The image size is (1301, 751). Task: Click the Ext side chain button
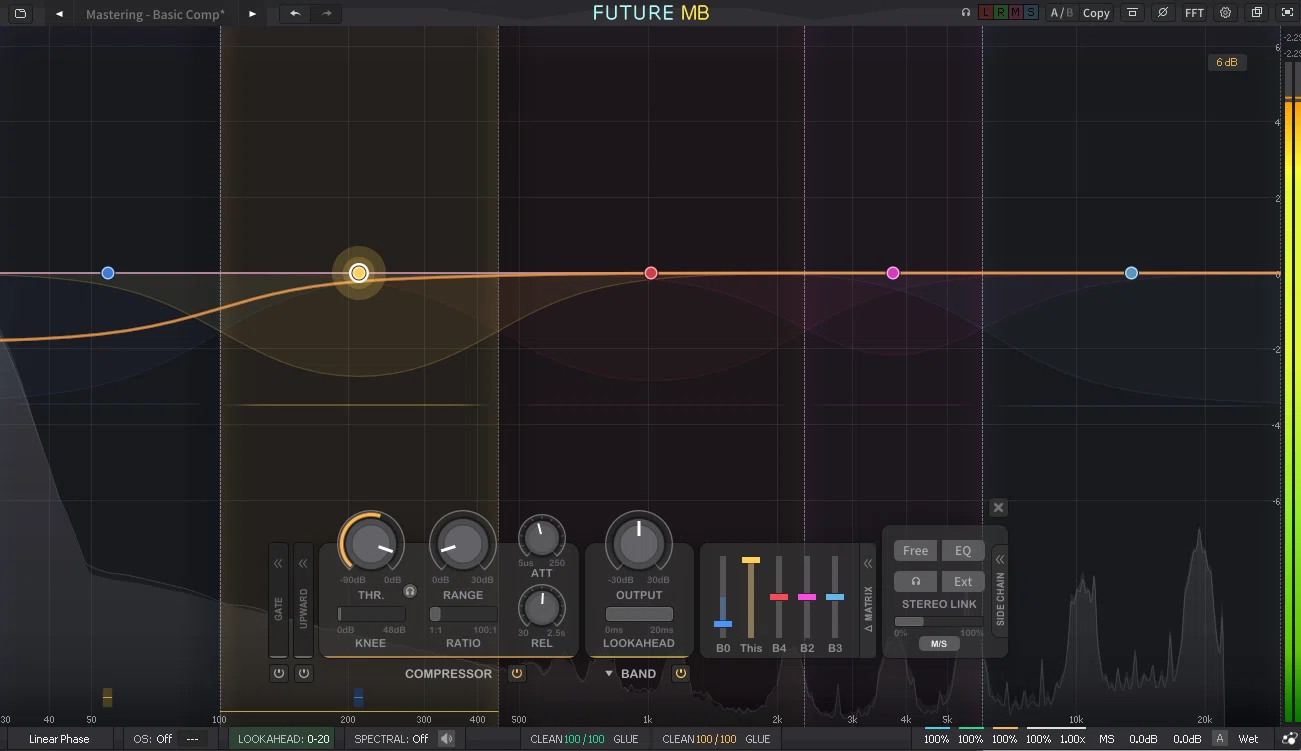(x=963, y=581)
